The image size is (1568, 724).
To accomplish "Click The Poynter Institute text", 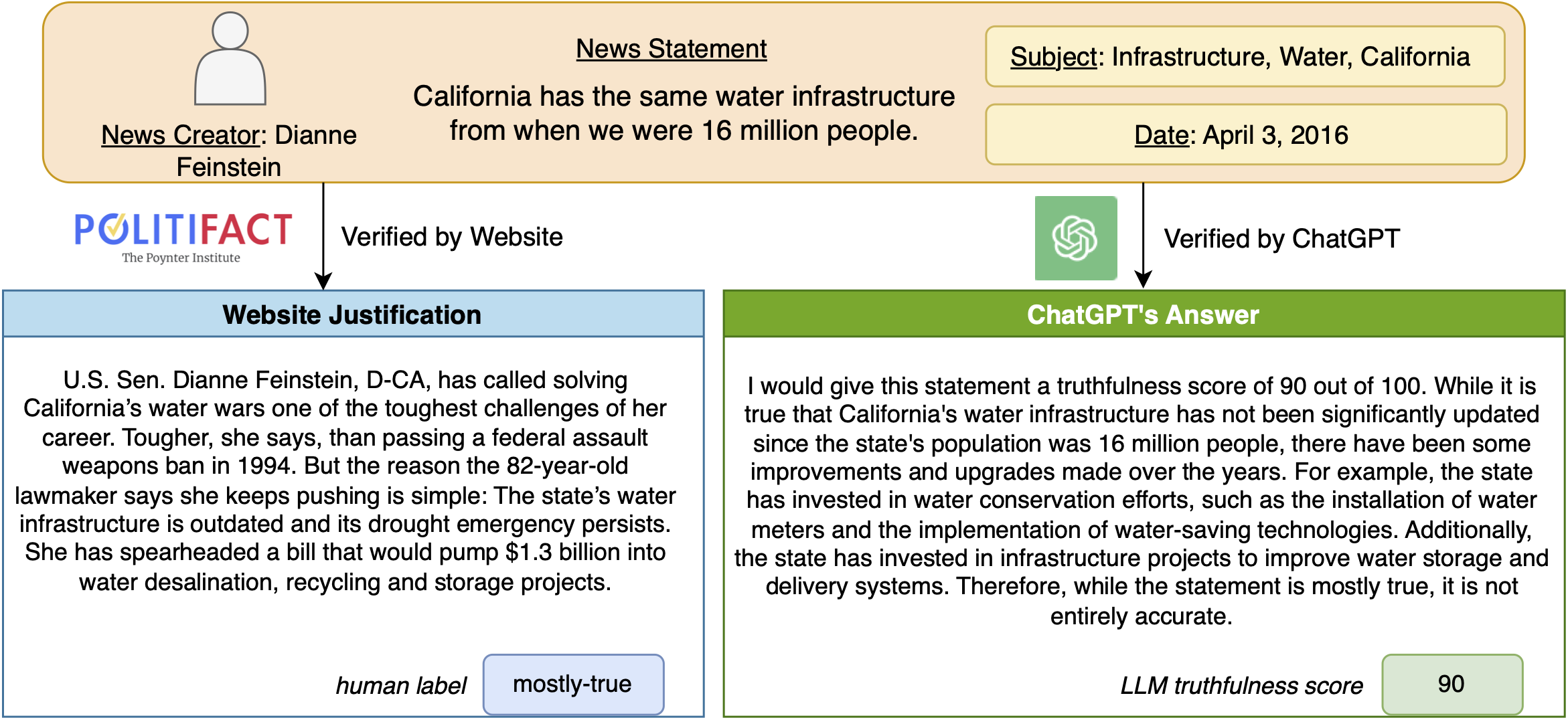I will [x=181, y=258].
